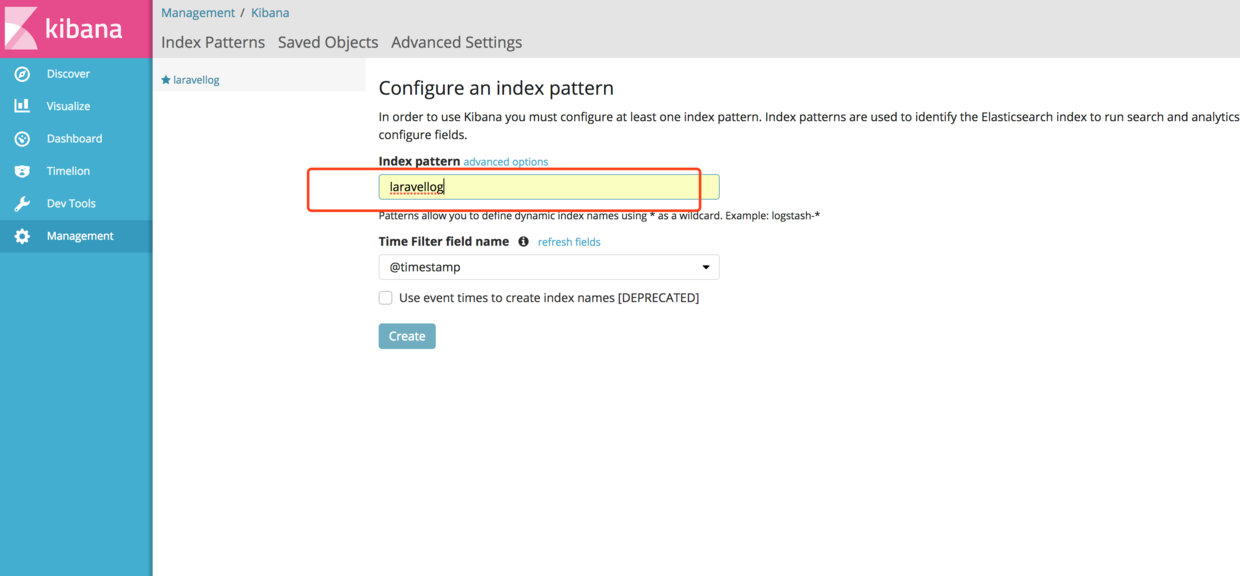This screenshot has height=576, width=1240.
Task: Enable use event times to create index names
Action: (385, 298)
